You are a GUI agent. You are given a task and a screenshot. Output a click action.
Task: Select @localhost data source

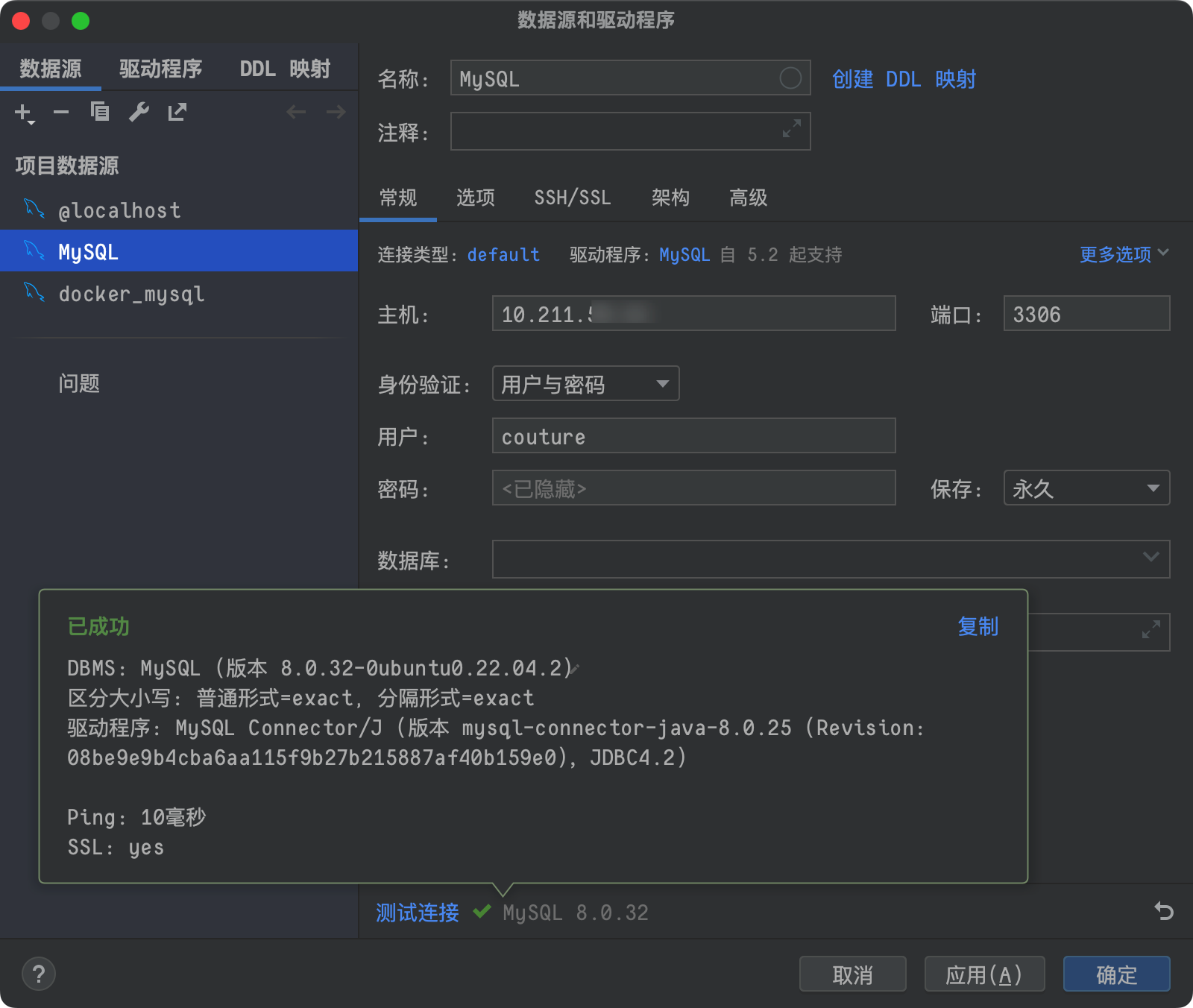[x=179, y=210]
